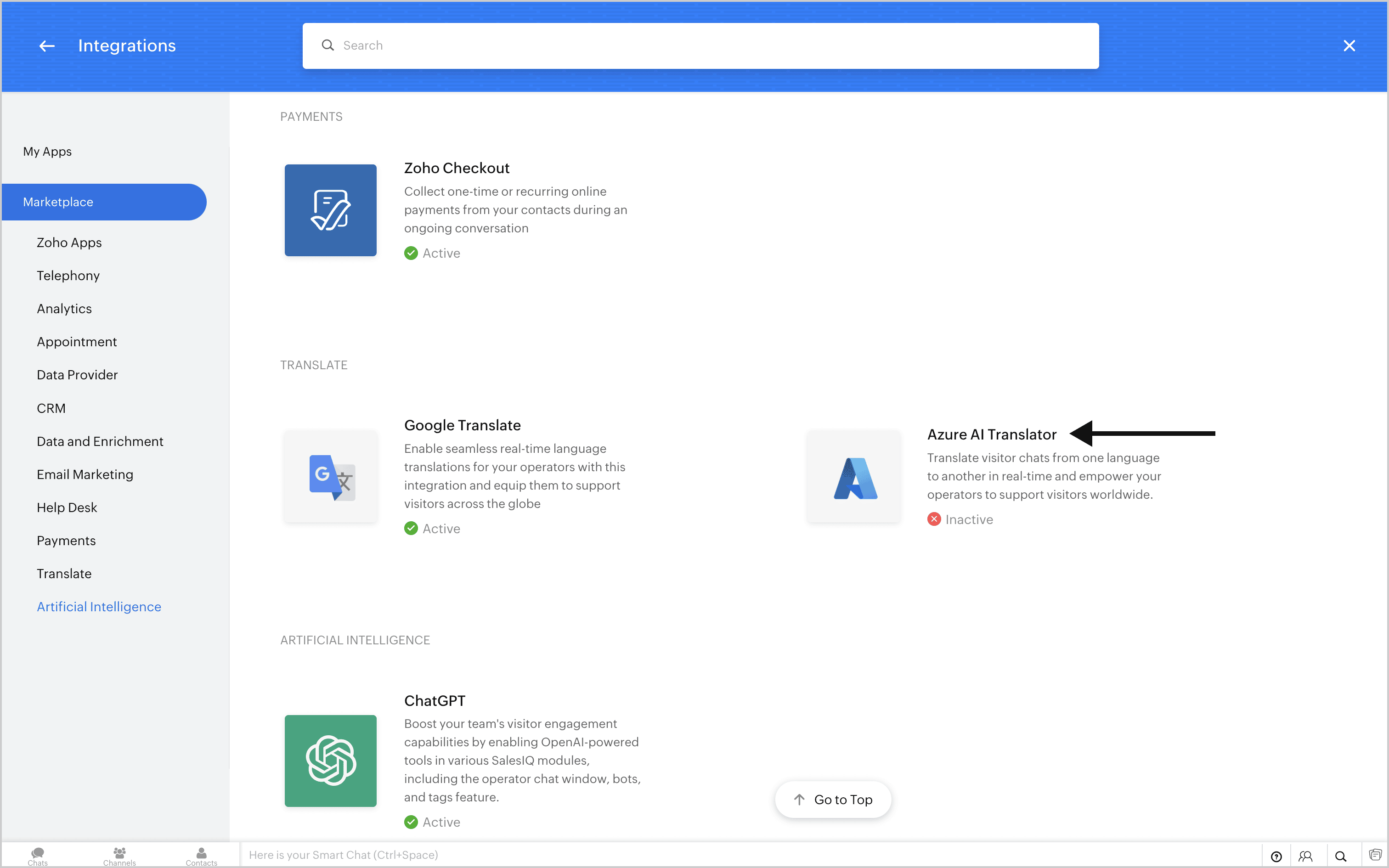Jump to the Telephony category
1389x868 pixels.
coord(68,276)
